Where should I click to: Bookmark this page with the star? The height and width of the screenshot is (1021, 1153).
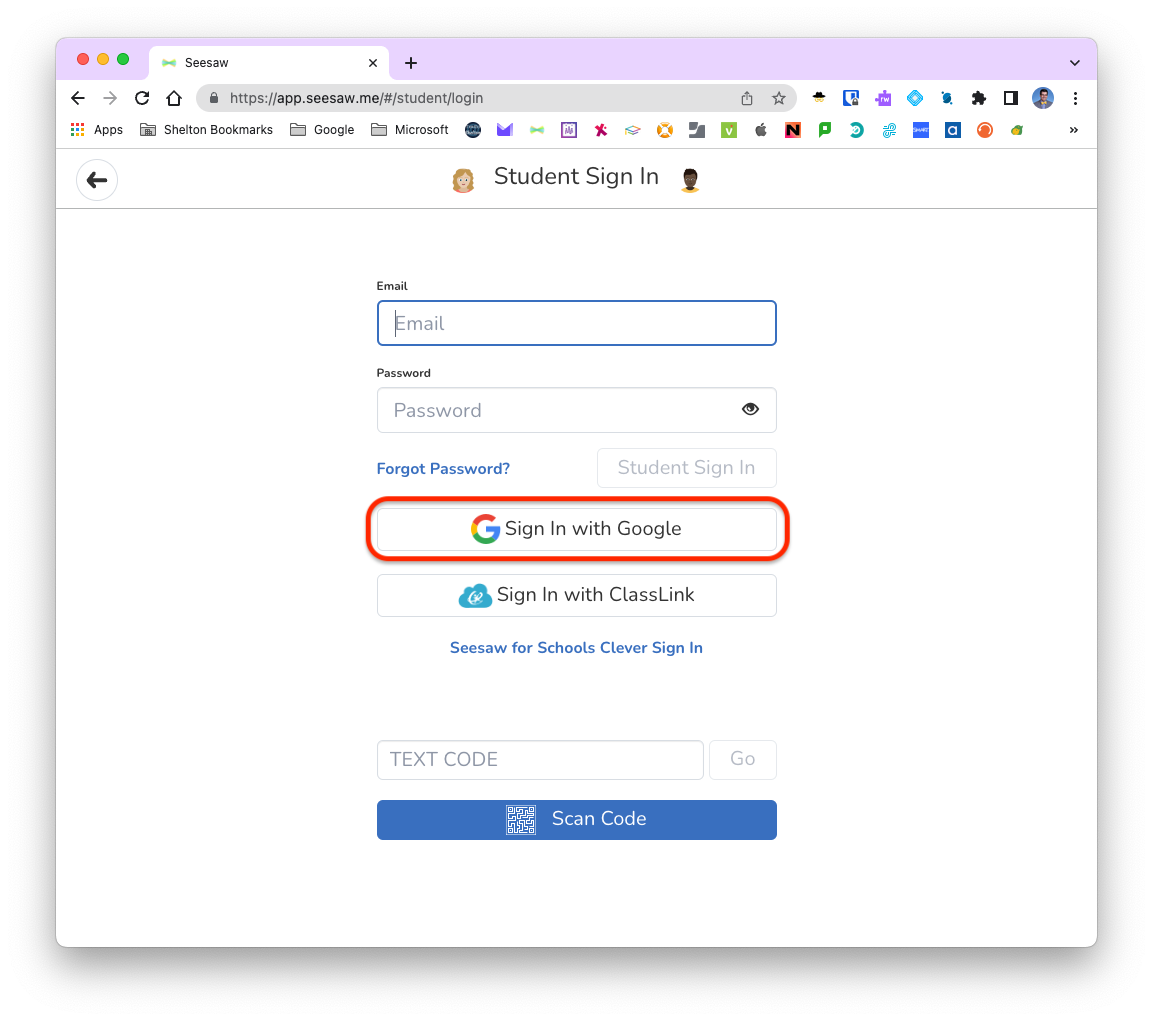click(x=779, y=98)
